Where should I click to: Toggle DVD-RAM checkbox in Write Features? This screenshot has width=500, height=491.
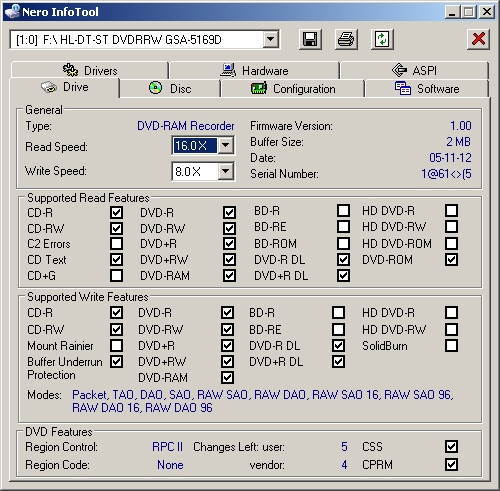227,377
